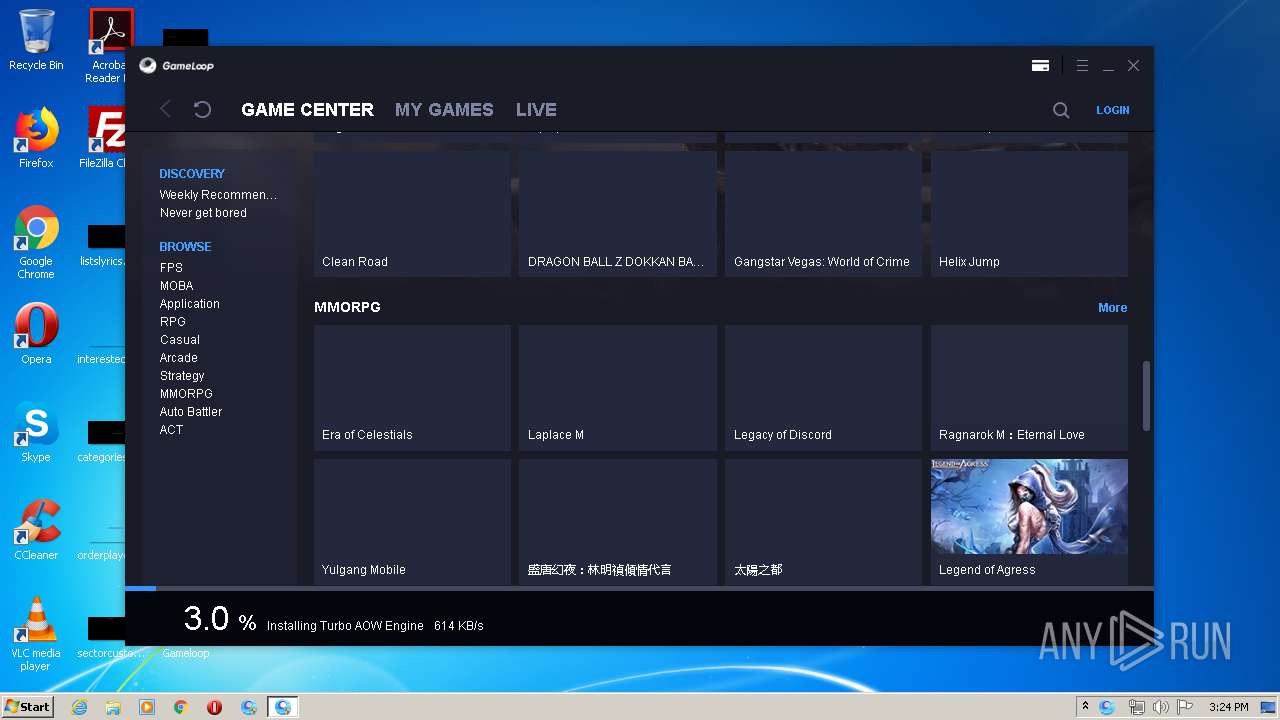This screenshot has height=720, width=1280.
Task: Open Helix Jump game card
Action: [1029, 214]
